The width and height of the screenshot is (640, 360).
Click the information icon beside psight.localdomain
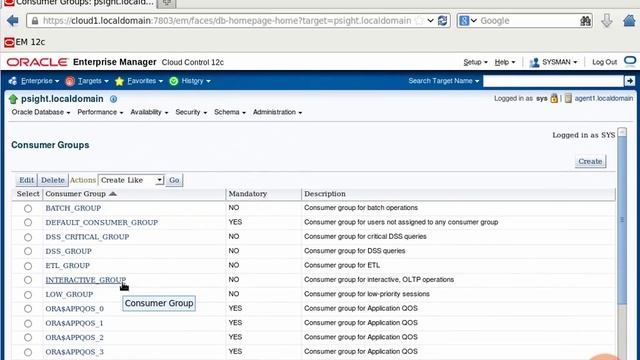(x=113, y=99)
